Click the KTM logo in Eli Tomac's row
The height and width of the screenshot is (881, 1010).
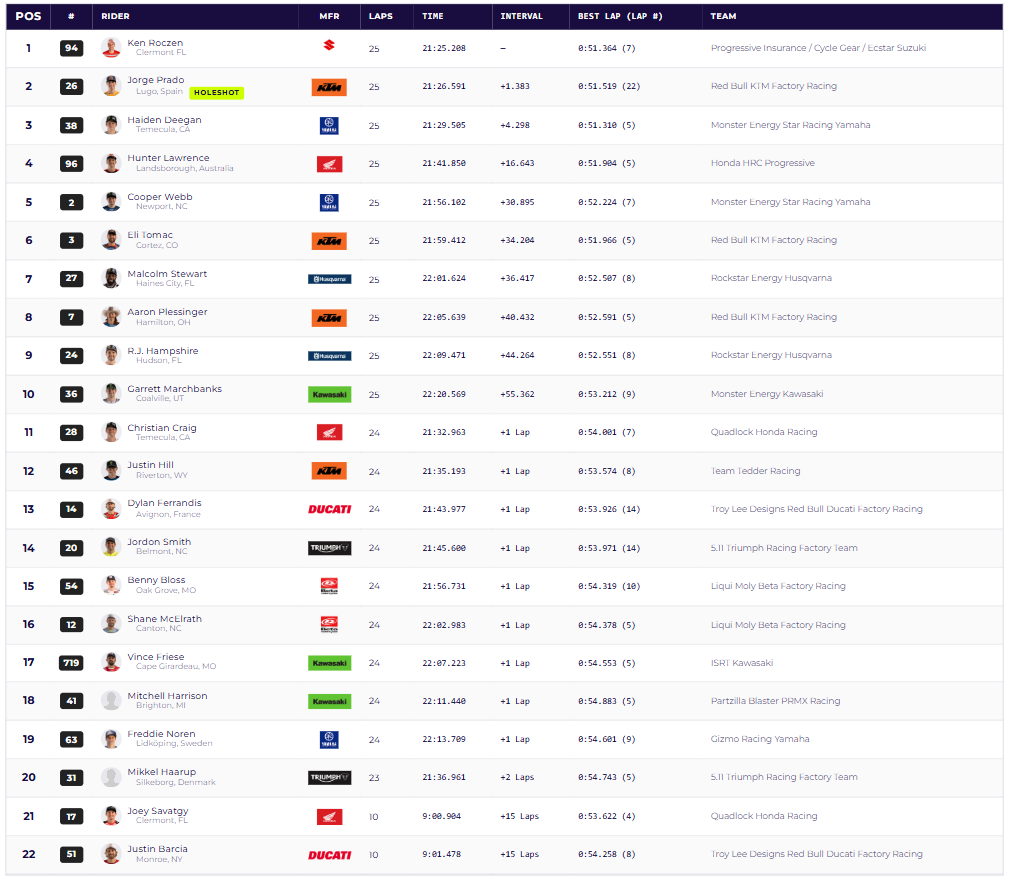click(x=329, y=242)
